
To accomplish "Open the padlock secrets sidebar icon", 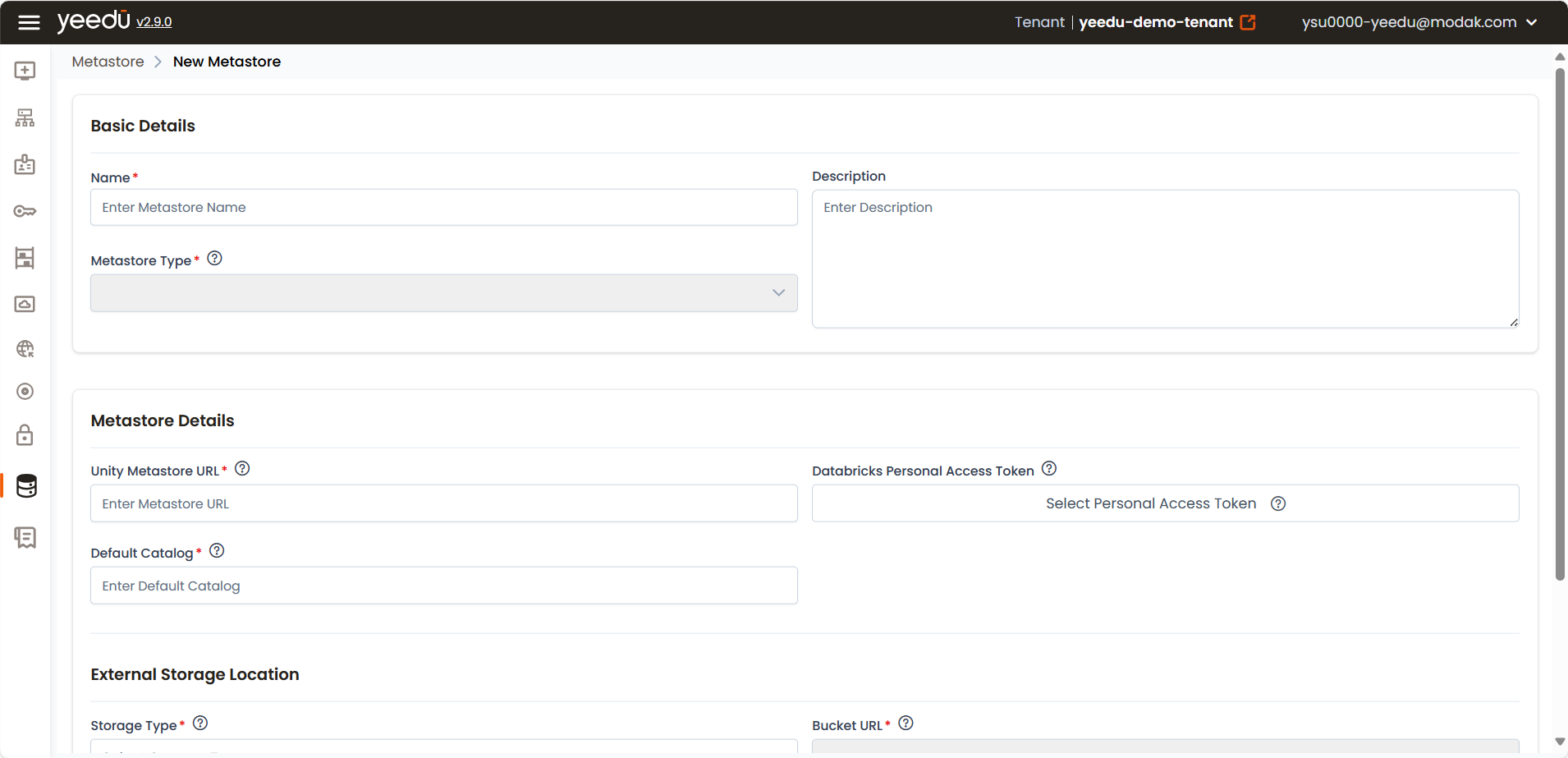I will coord(25,434).
